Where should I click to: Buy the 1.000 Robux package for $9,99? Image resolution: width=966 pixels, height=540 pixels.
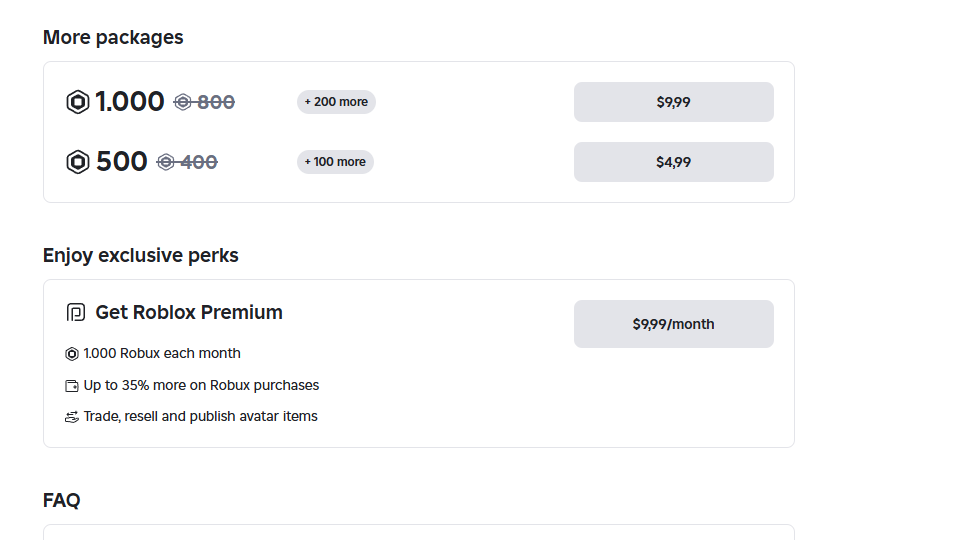pyautogui.click(x=673, y=102)
